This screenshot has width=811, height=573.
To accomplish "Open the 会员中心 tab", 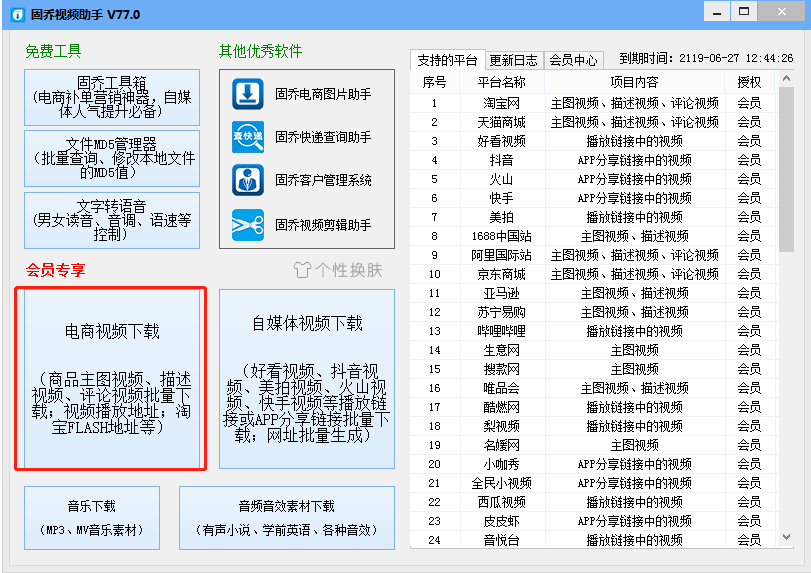I will 573,61.
